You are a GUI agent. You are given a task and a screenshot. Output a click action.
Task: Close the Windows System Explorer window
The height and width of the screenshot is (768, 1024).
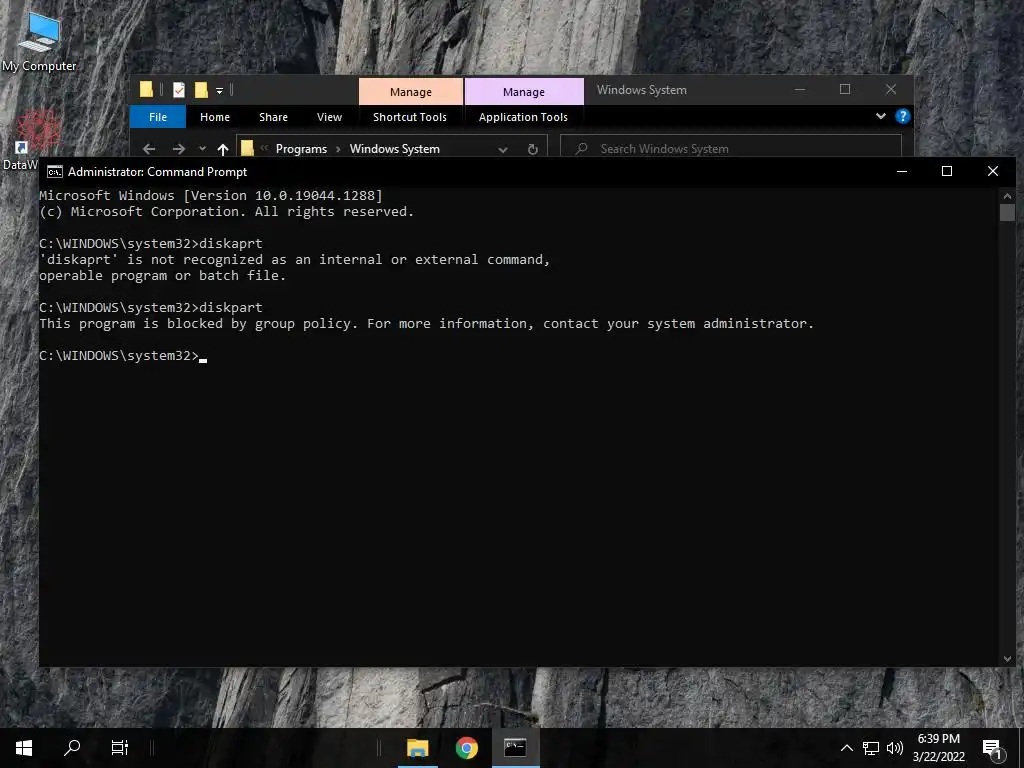tap(891, 89)
